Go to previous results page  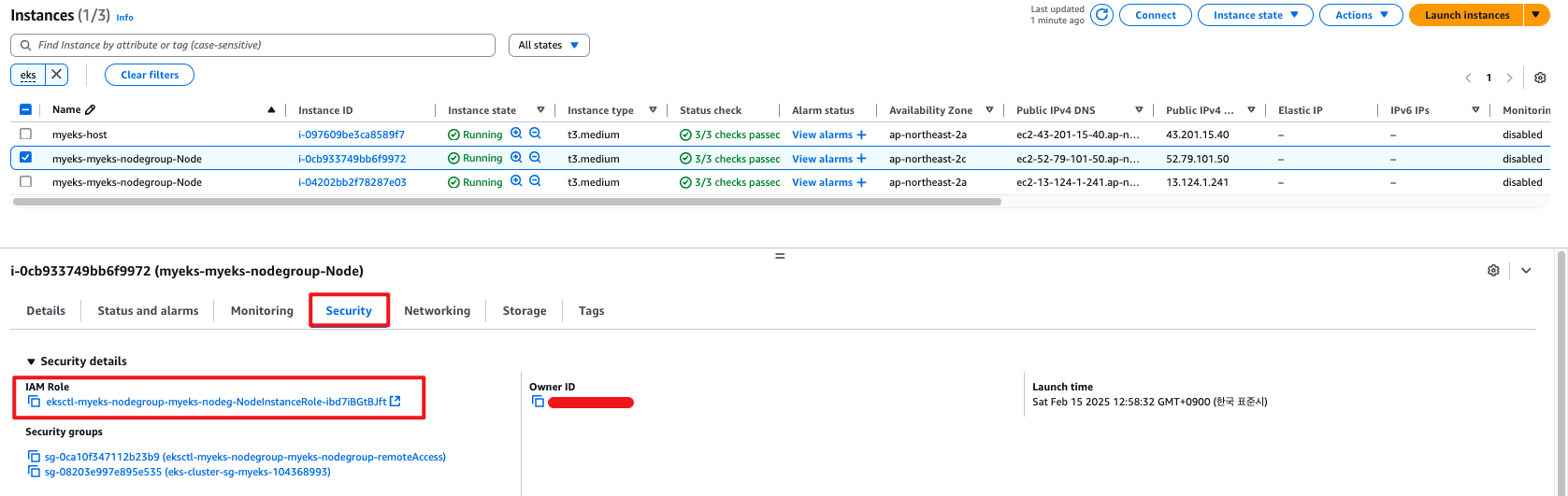click(x=1468, y=78)
